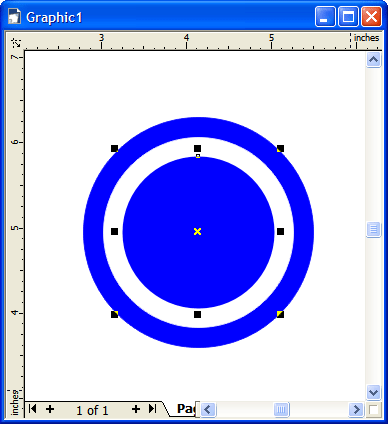Image resolution: width=388 pixels, height=424 pixels.
Task: Click the vertical scrollbar thumb
Action: 373,229
